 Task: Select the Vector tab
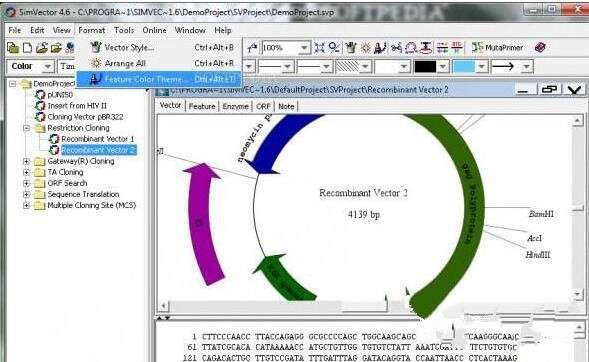pyautogui.click(x=171, y=106)
